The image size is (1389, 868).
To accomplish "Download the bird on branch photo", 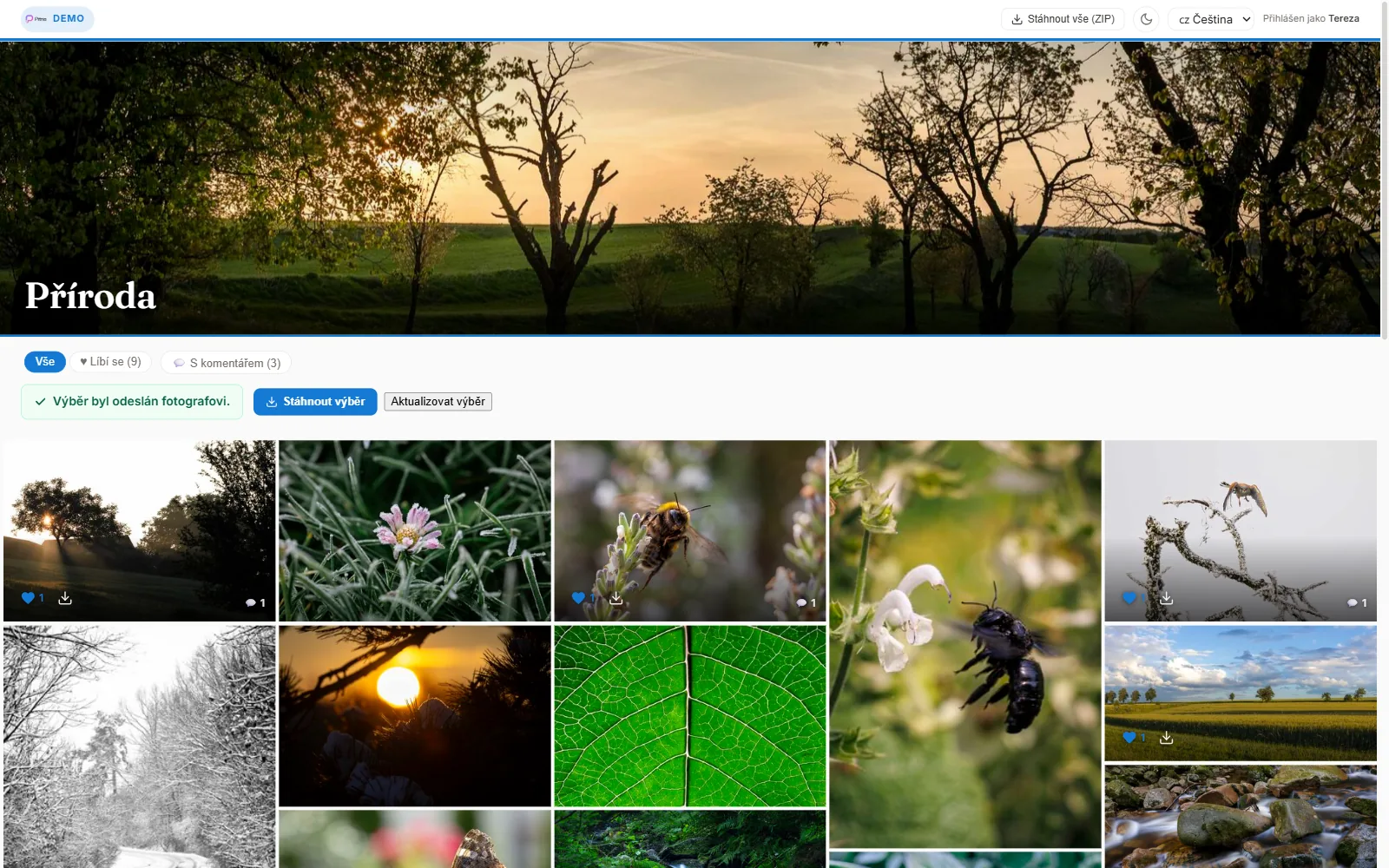I will click(x=1166, y=598).
